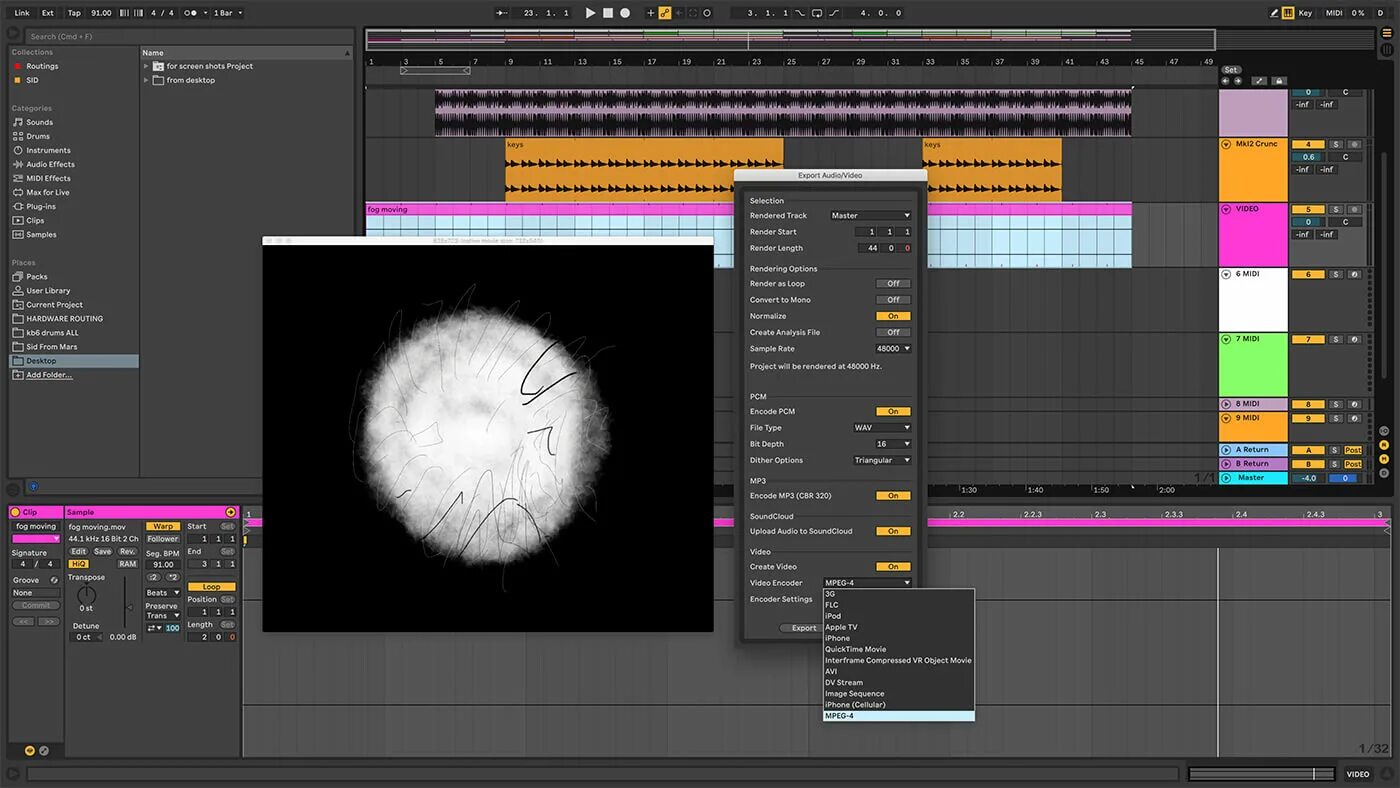Open the Max for Live category
1400x788 pixels.
coord(48,192)
